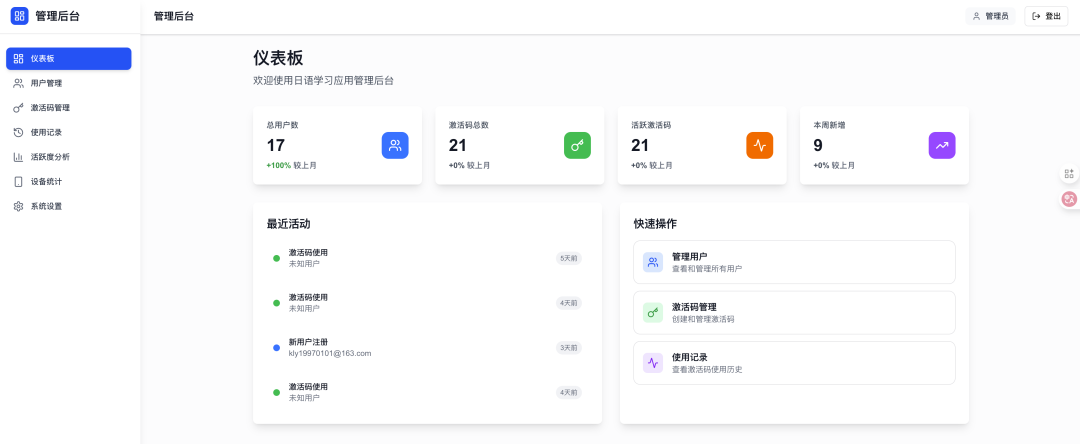Click 查看和管理所有用户 description text
The height and width of the screenshot is (444, 1080).
tap(707, 268)
